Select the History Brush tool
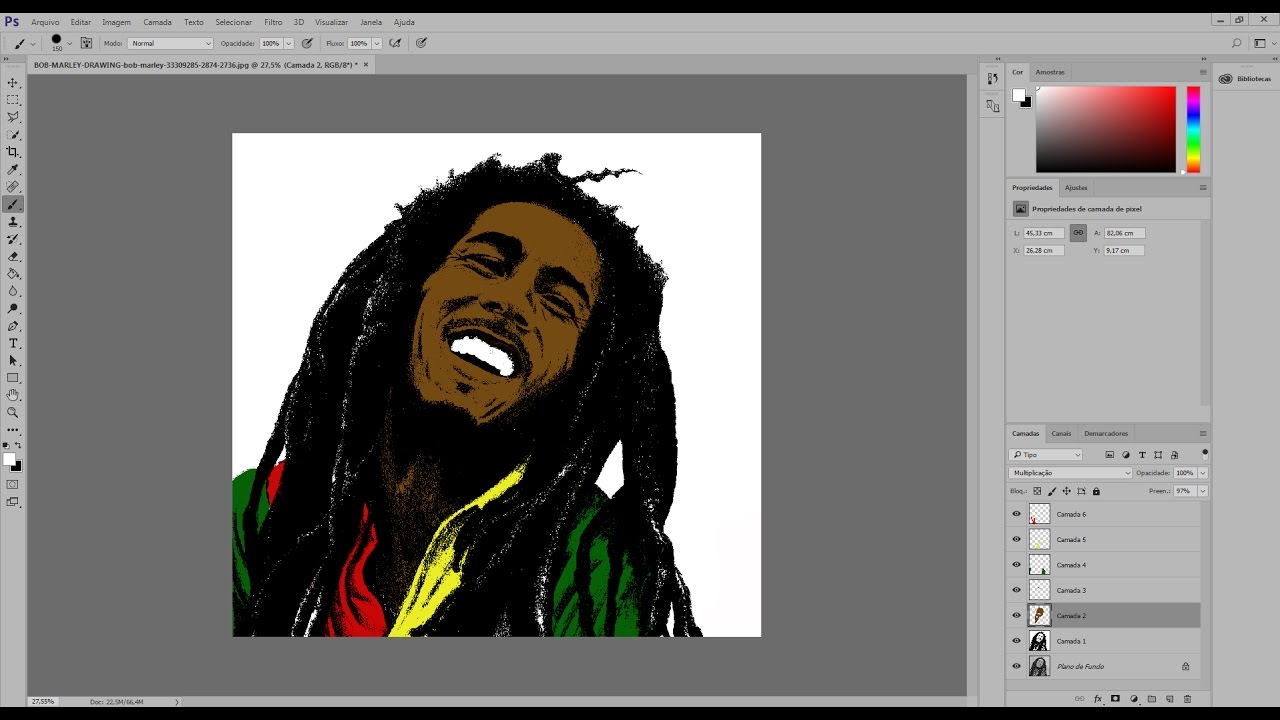Screen dimensions: 1280x720 (x=13, y=239)
